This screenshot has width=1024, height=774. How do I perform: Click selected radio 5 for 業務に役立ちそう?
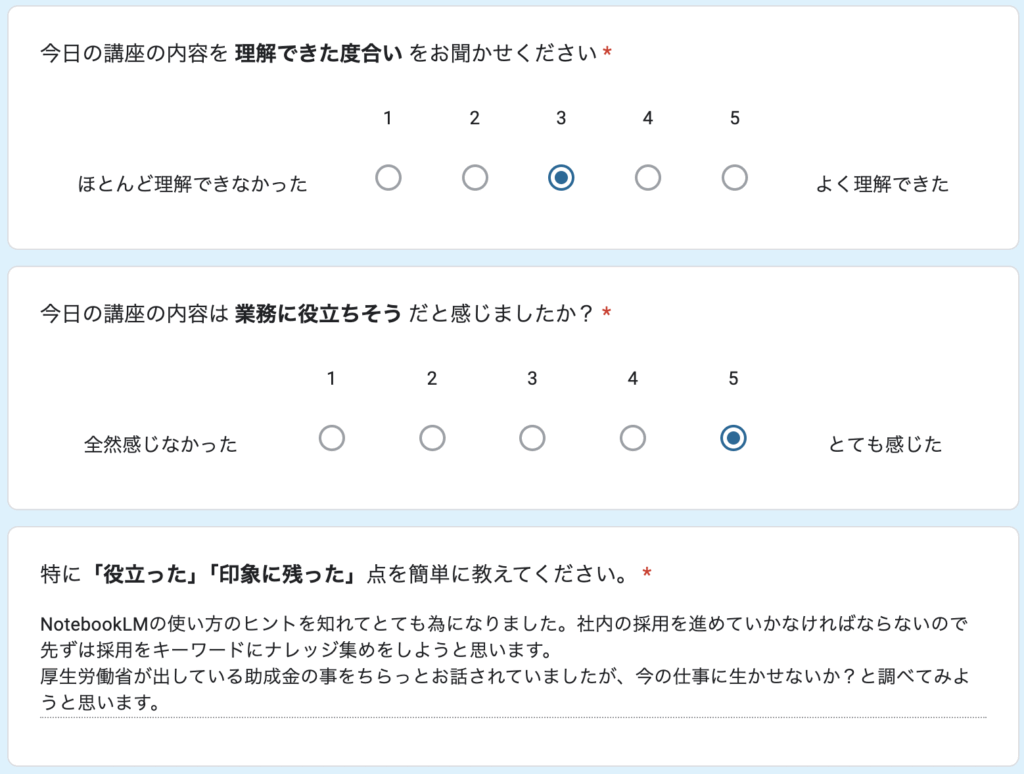click(x=733, y=438)
